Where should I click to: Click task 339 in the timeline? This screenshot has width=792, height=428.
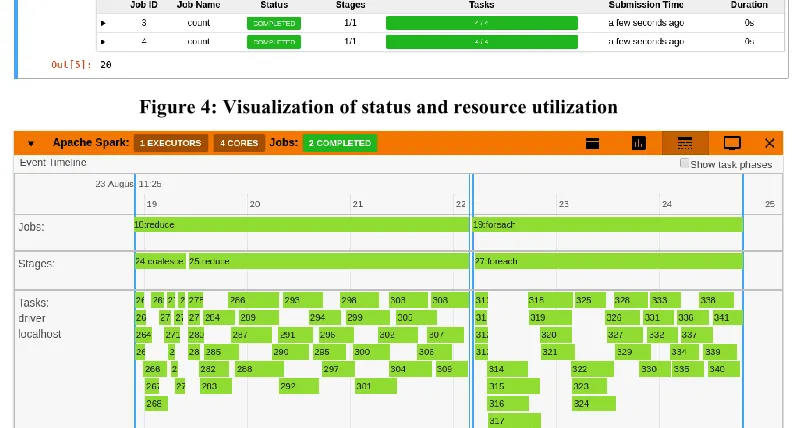click(x=720, y=352)
